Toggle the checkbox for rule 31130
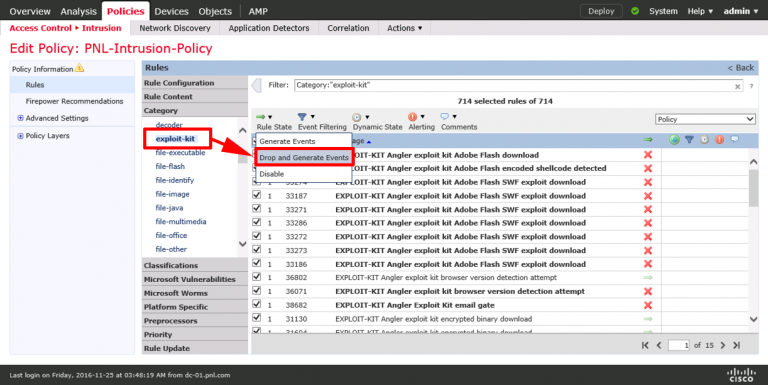 click(x=256, y=318)
